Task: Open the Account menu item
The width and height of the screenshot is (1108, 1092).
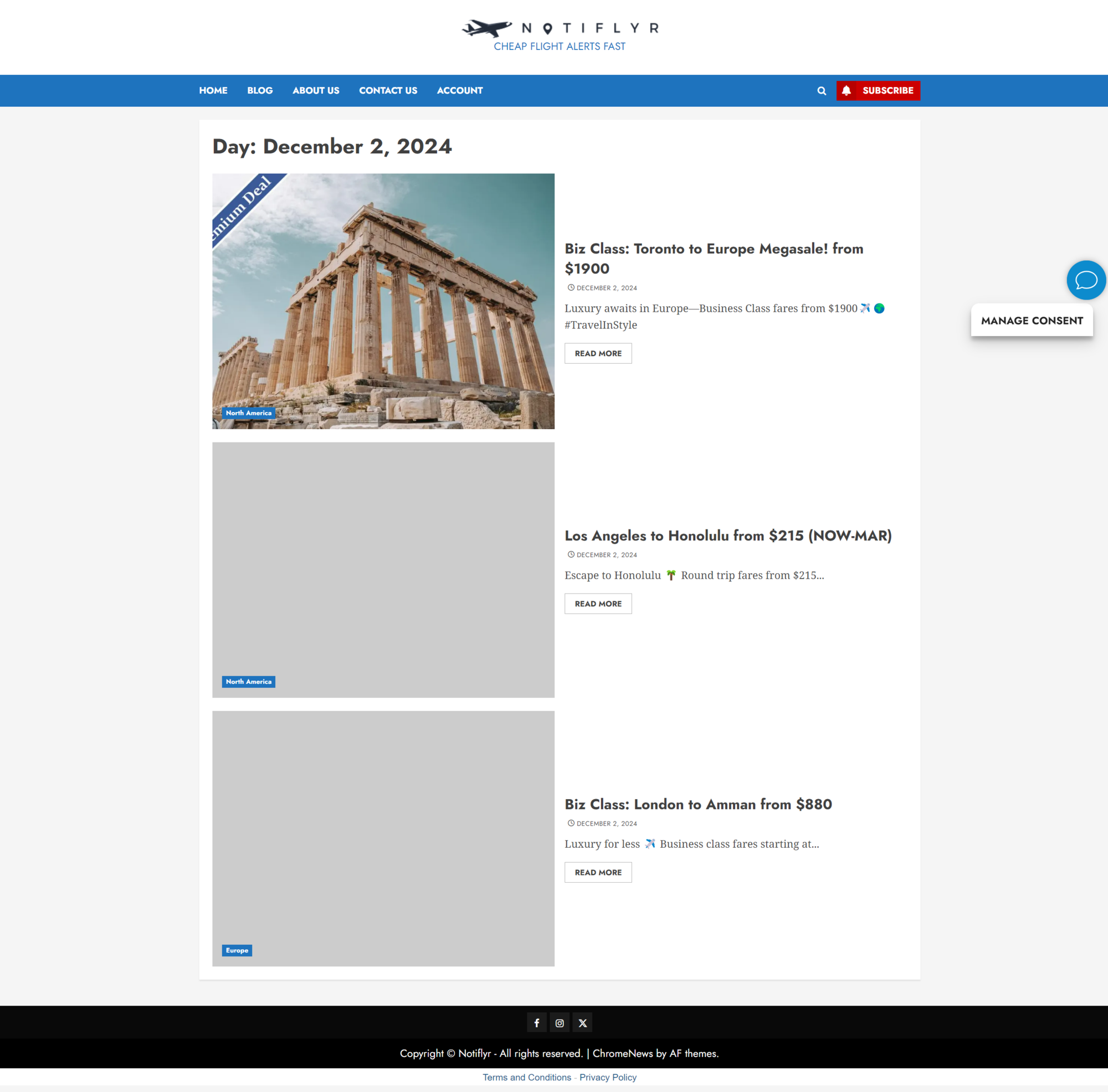Action: coord(459,91)
